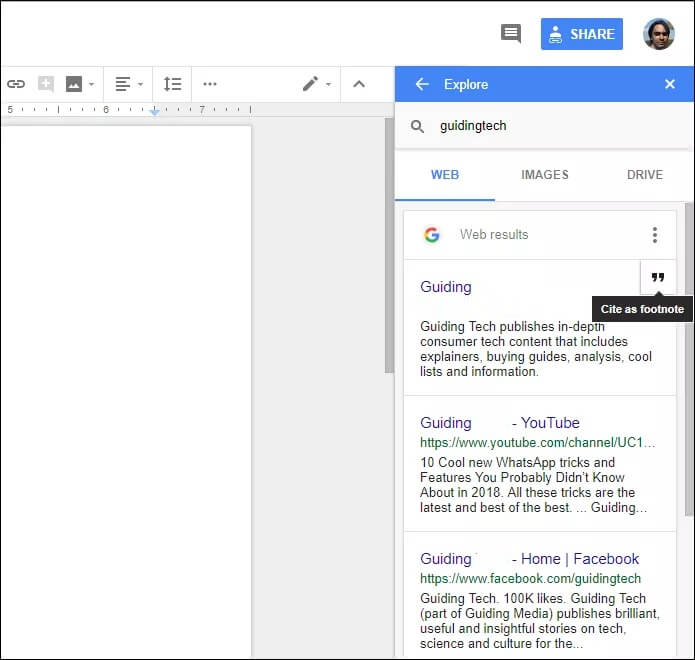
Task: Click the editing mode pencil icon
Action: coord(310,84)
